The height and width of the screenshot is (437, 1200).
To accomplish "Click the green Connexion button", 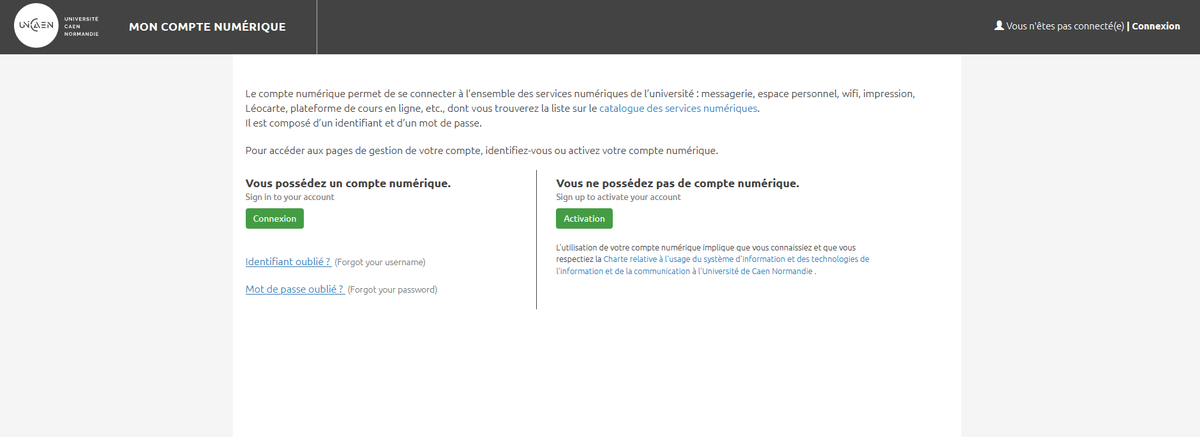I will [275, 218].
